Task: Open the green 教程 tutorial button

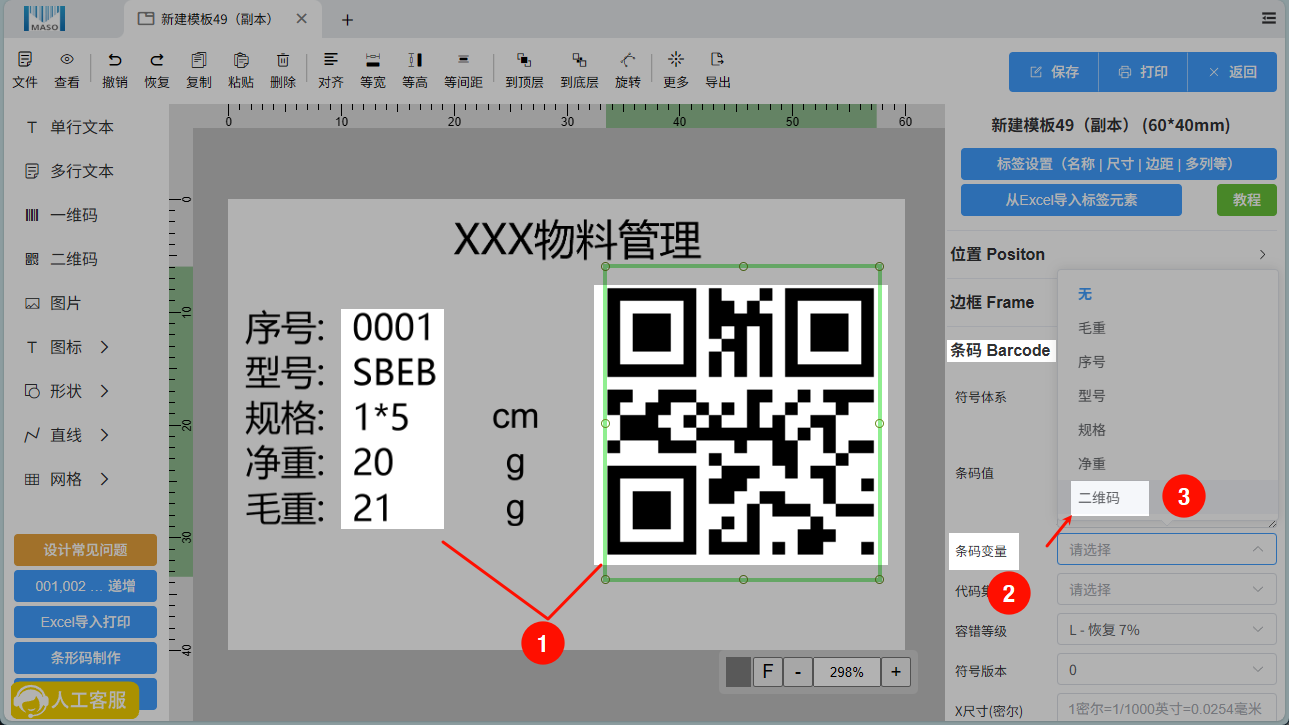Action: point(1247,200)
